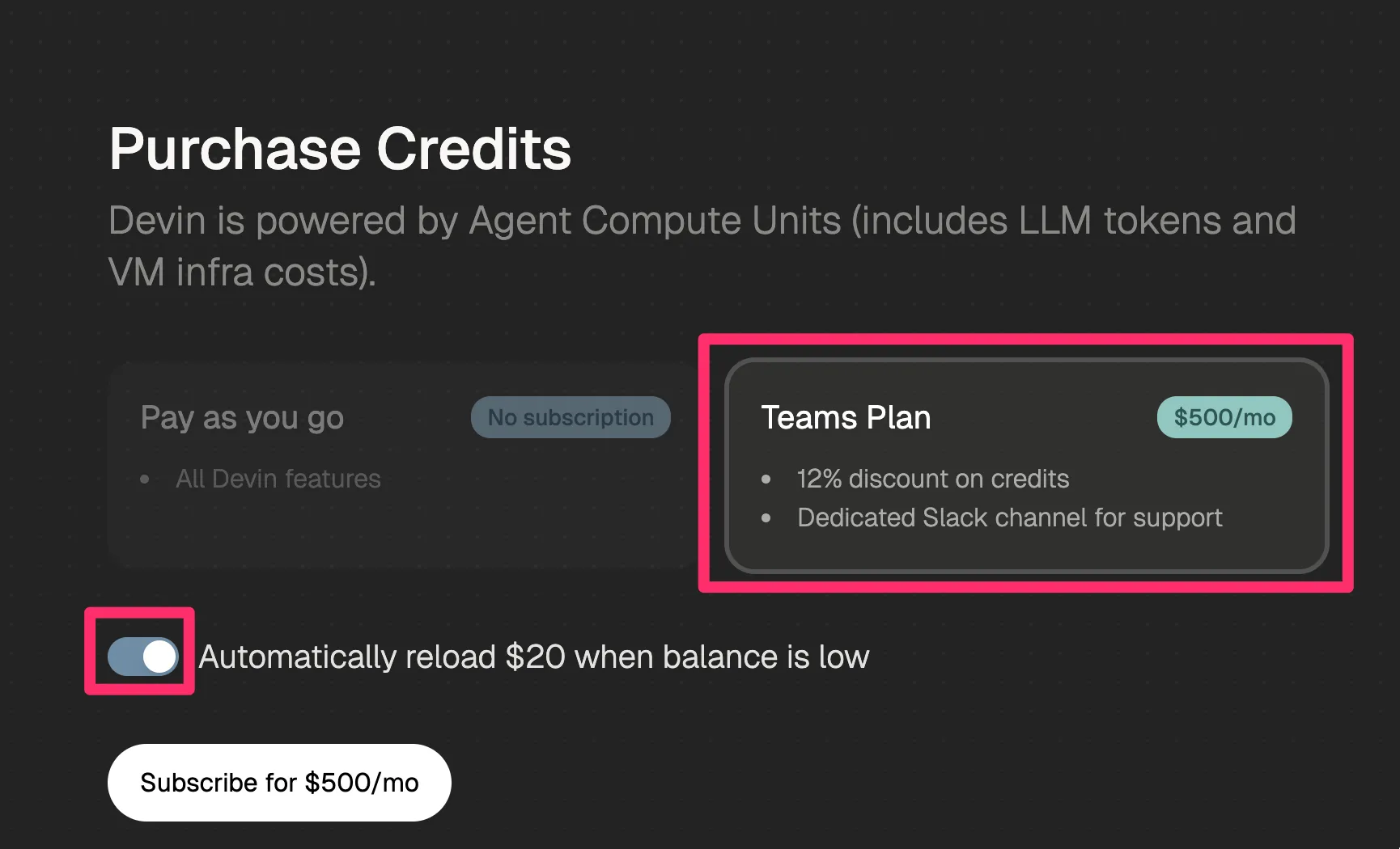
Task: Toggle automatic reload switch off
Action: (143, 657)
